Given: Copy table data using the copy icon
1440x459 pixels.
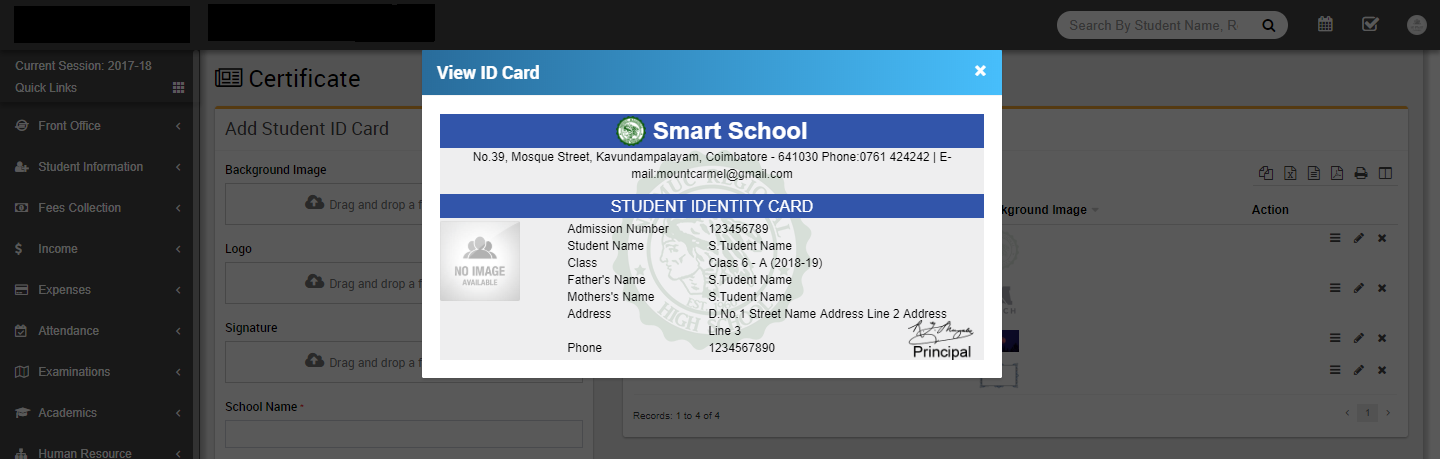Looking at the screenshot, I should coord(1266,173).
